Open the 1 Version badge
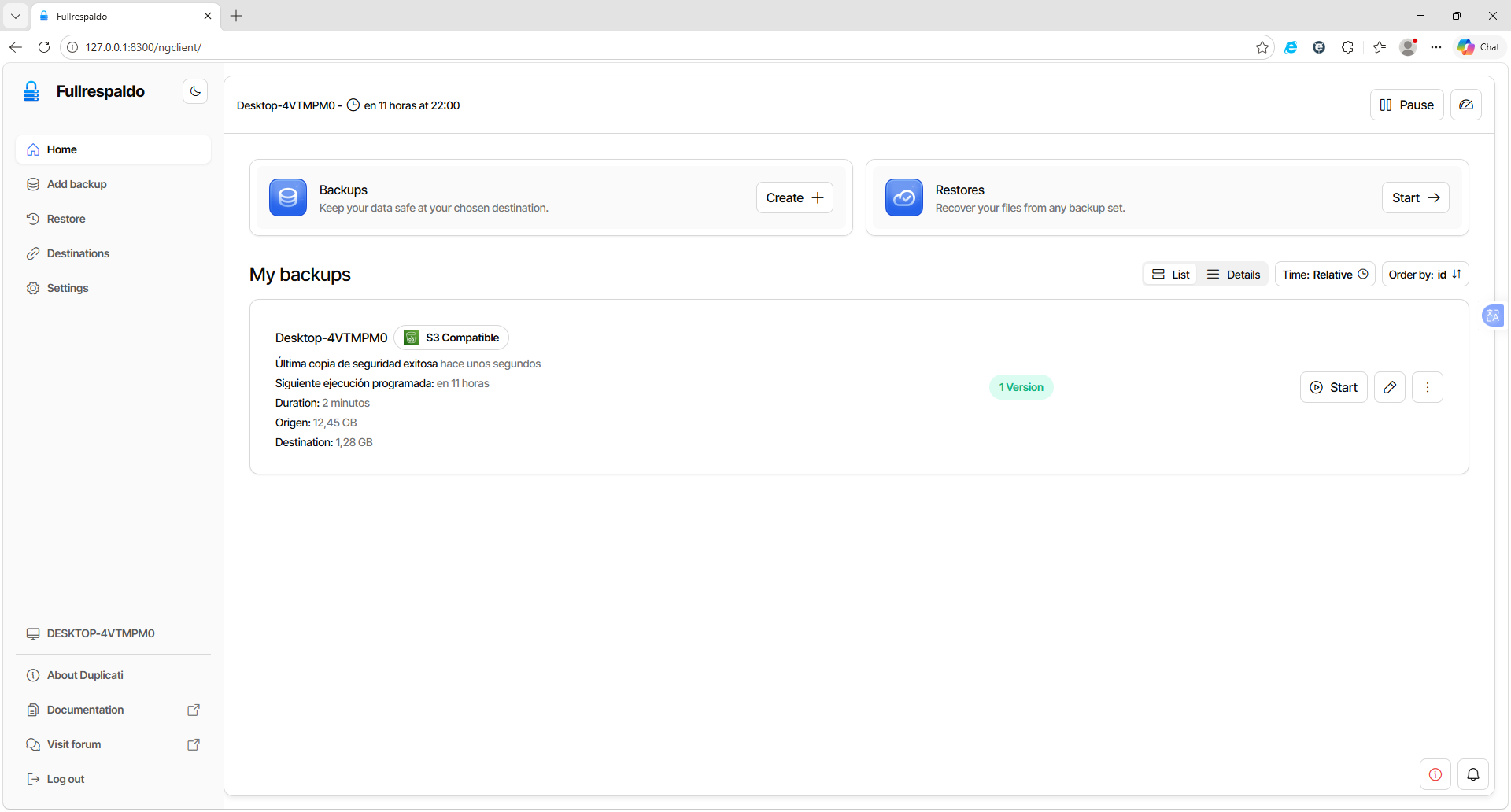The image size is (1511, 812). pos(1021,387)
